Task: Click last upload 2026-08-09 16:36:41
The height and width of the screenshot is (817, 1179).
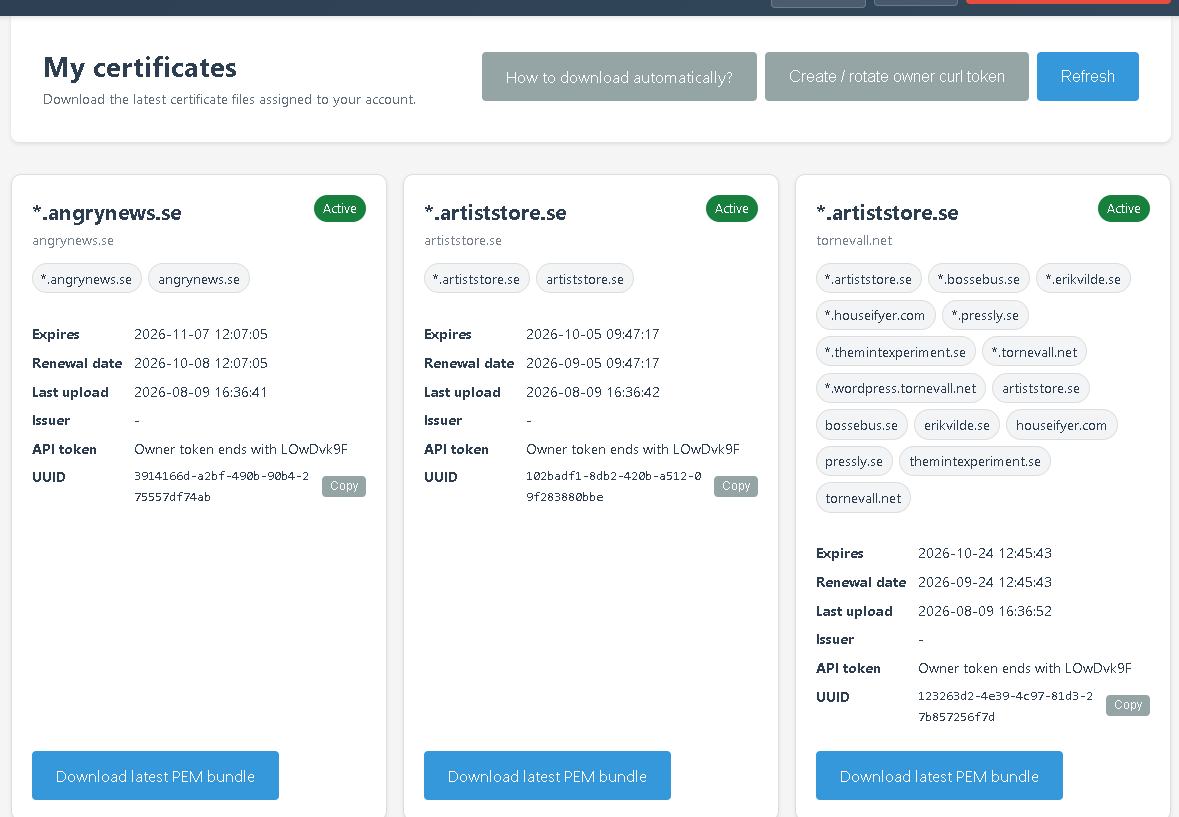Action: click(x=201, y=392)
